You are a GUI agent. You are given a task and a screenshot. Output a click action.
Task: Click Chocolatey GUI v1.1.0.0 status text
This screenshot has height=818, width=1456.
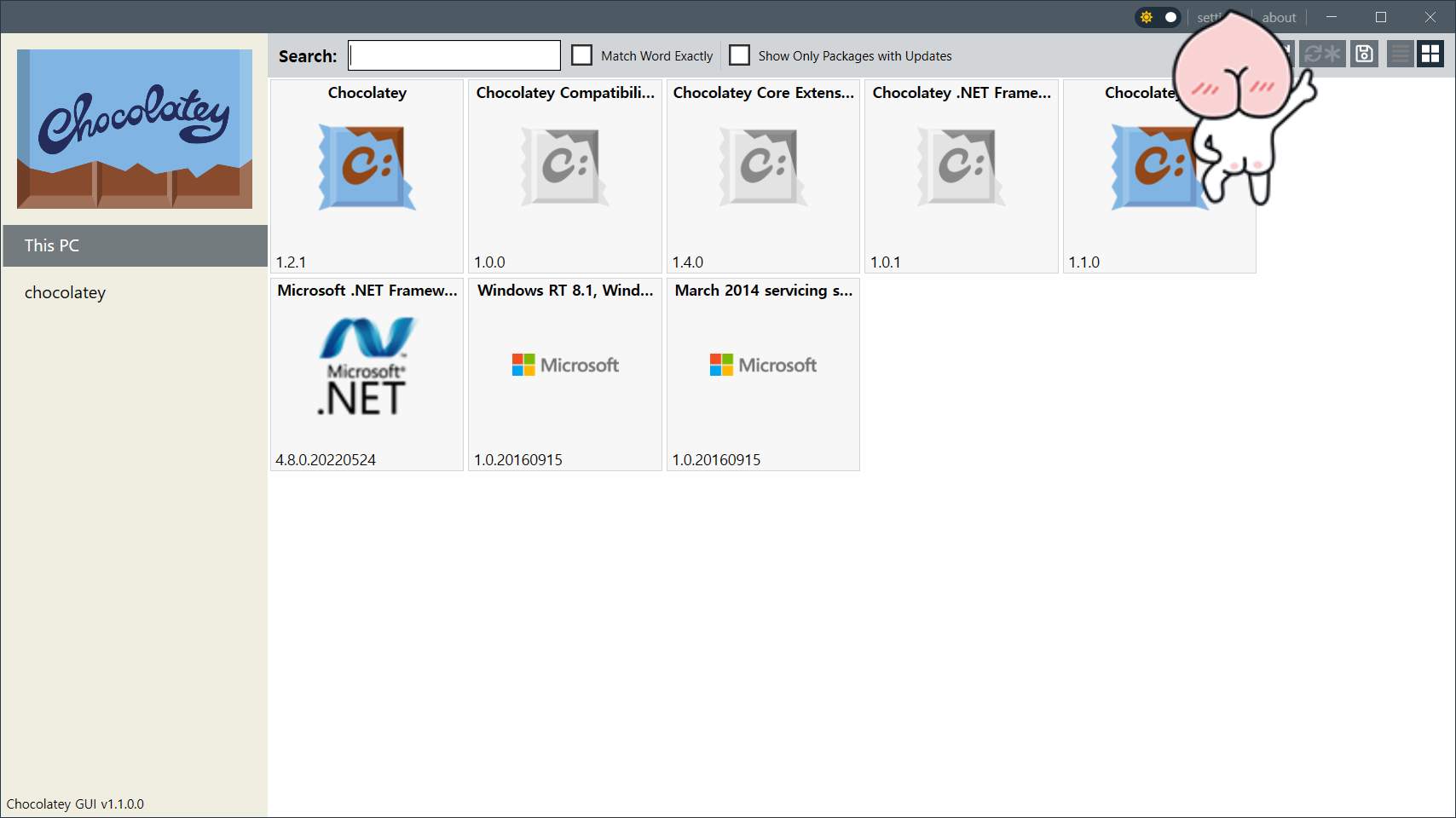(x=75, y=804)
